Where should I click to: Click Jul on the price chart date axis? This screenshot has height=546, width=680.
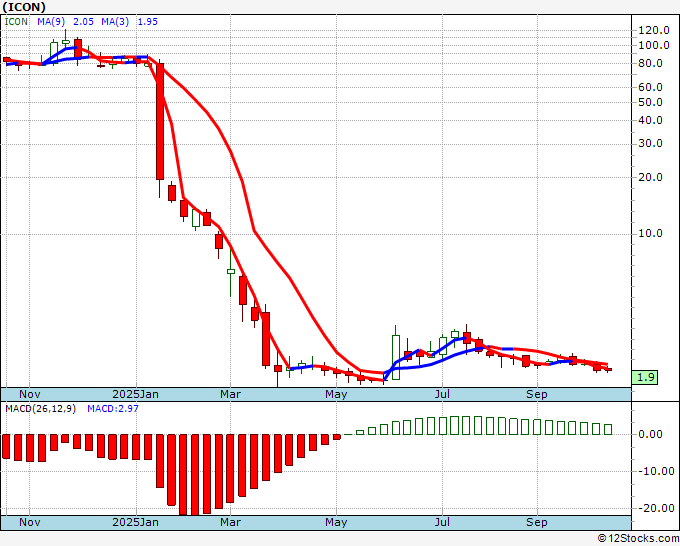point(442,394)
